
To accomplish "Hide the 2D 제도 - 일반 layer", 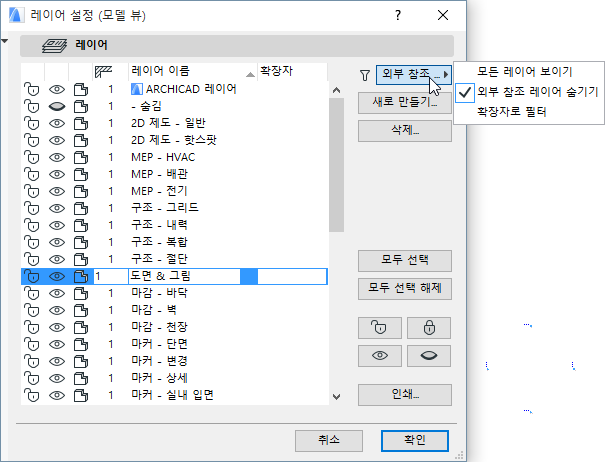I will point(57,123).
